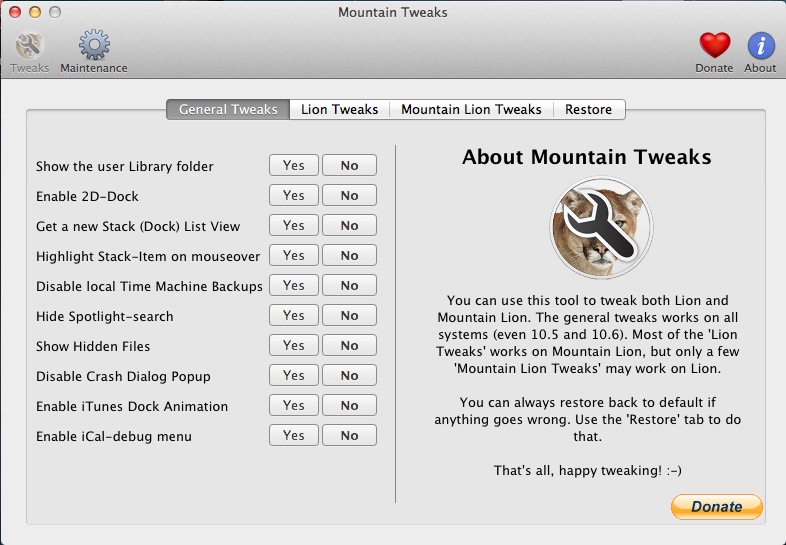The image size is (786, 545).
Task: Switch to the Lion Tweaks tab
Action: point(339,109)
